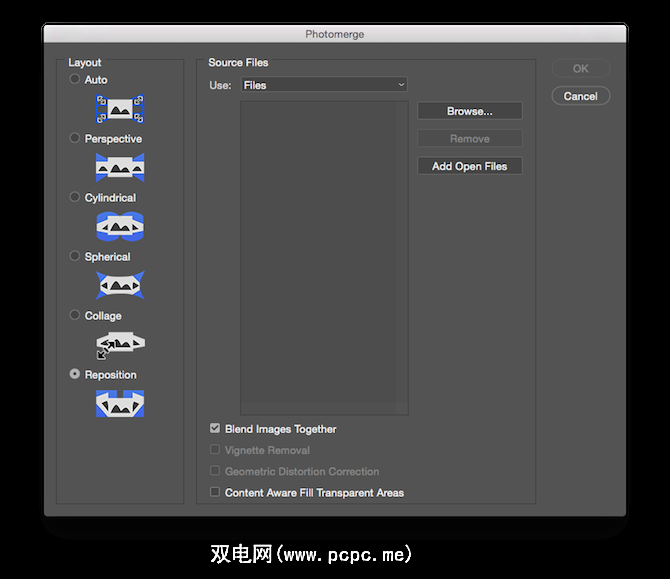Viewport: 670px width, 579px height.
Task: Choose the Cylindrical layout radio button
Action: (x=75, y=197)
